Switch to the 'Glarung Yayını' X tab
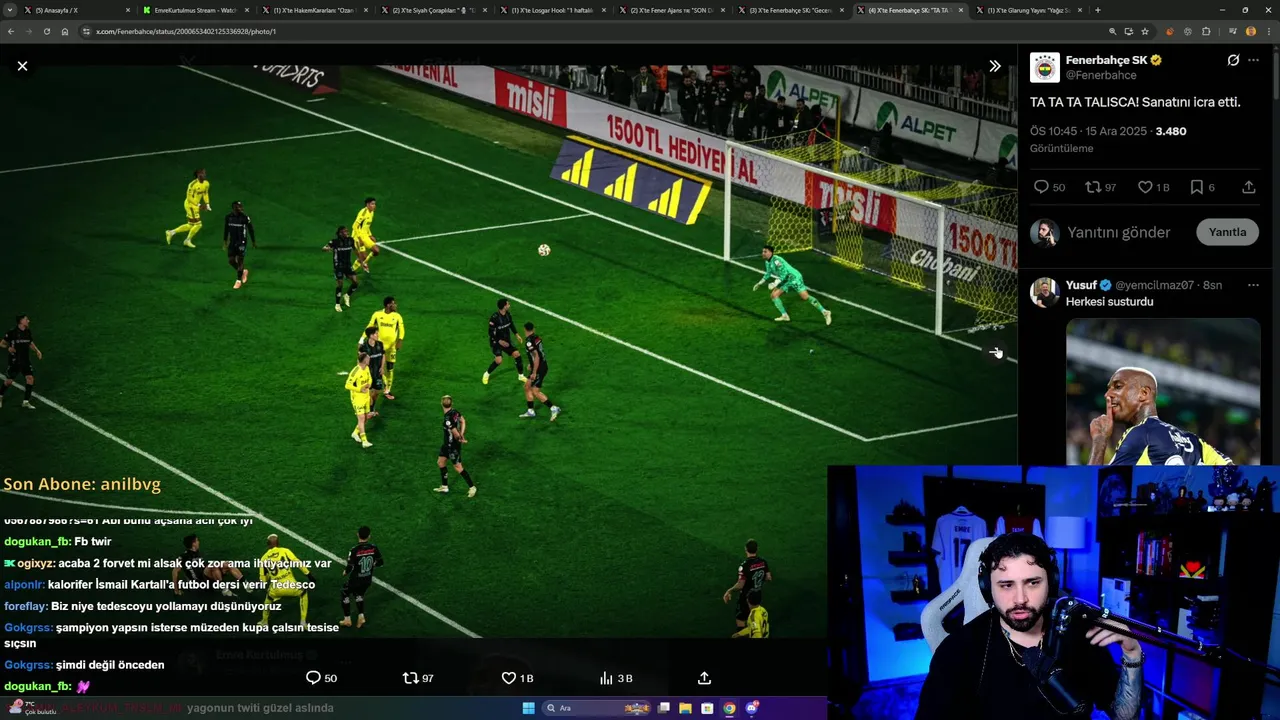This screenshot has width=1280, height=720. [1028, 10]
